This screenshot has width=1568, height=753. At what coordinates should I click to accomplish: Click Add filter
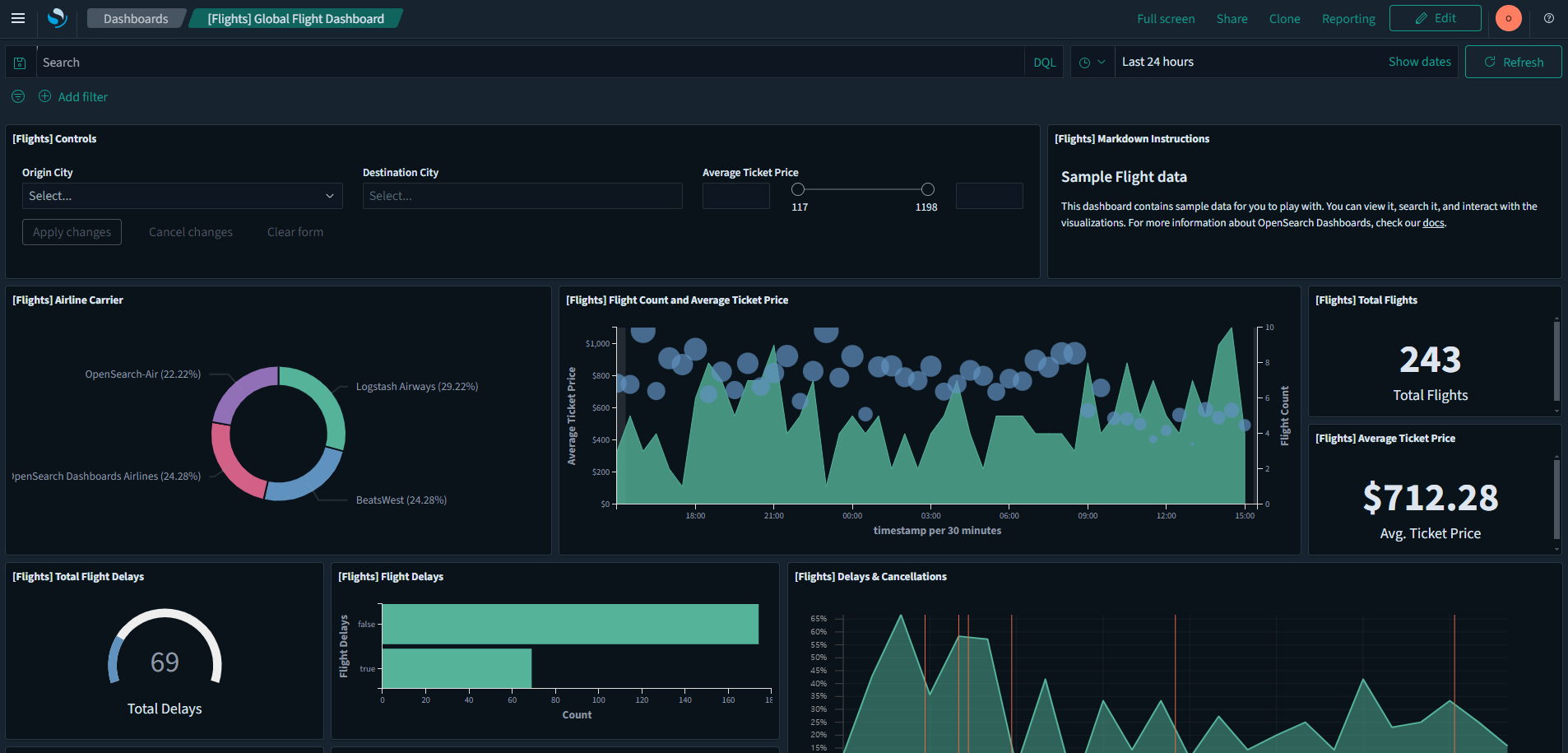[x=73, y=96]
